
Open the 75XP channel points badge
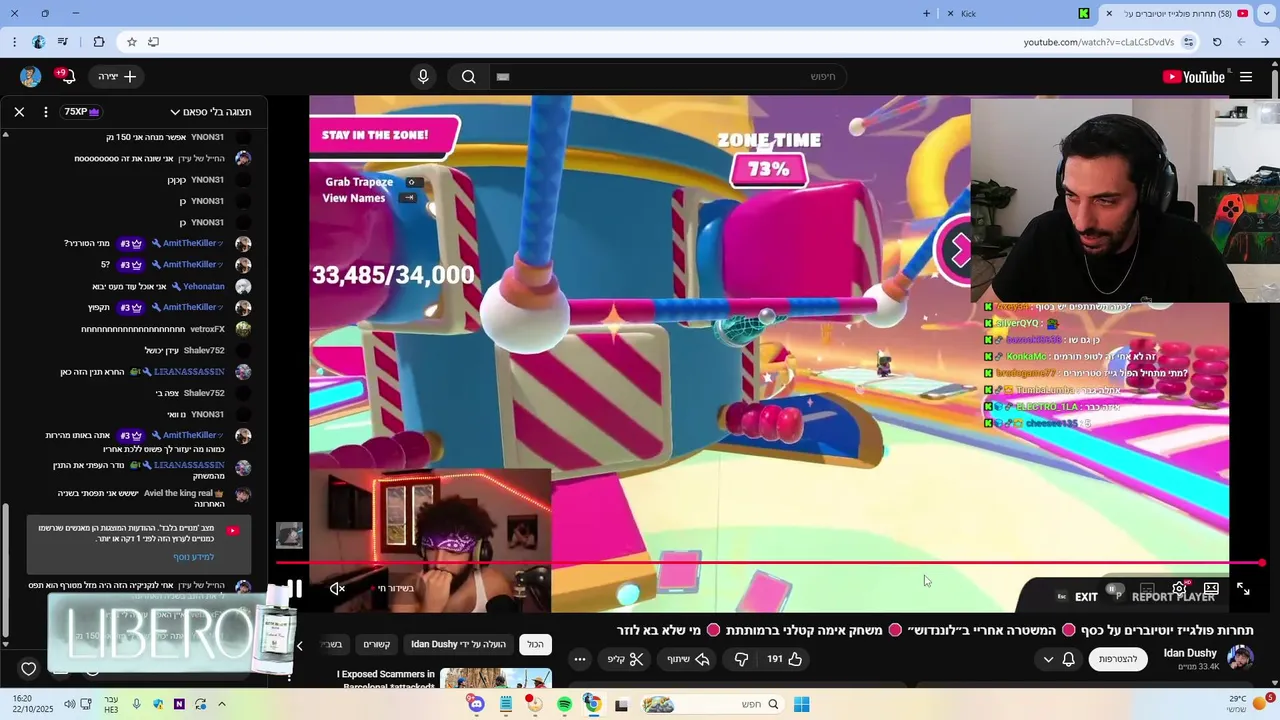click(82, 112)
